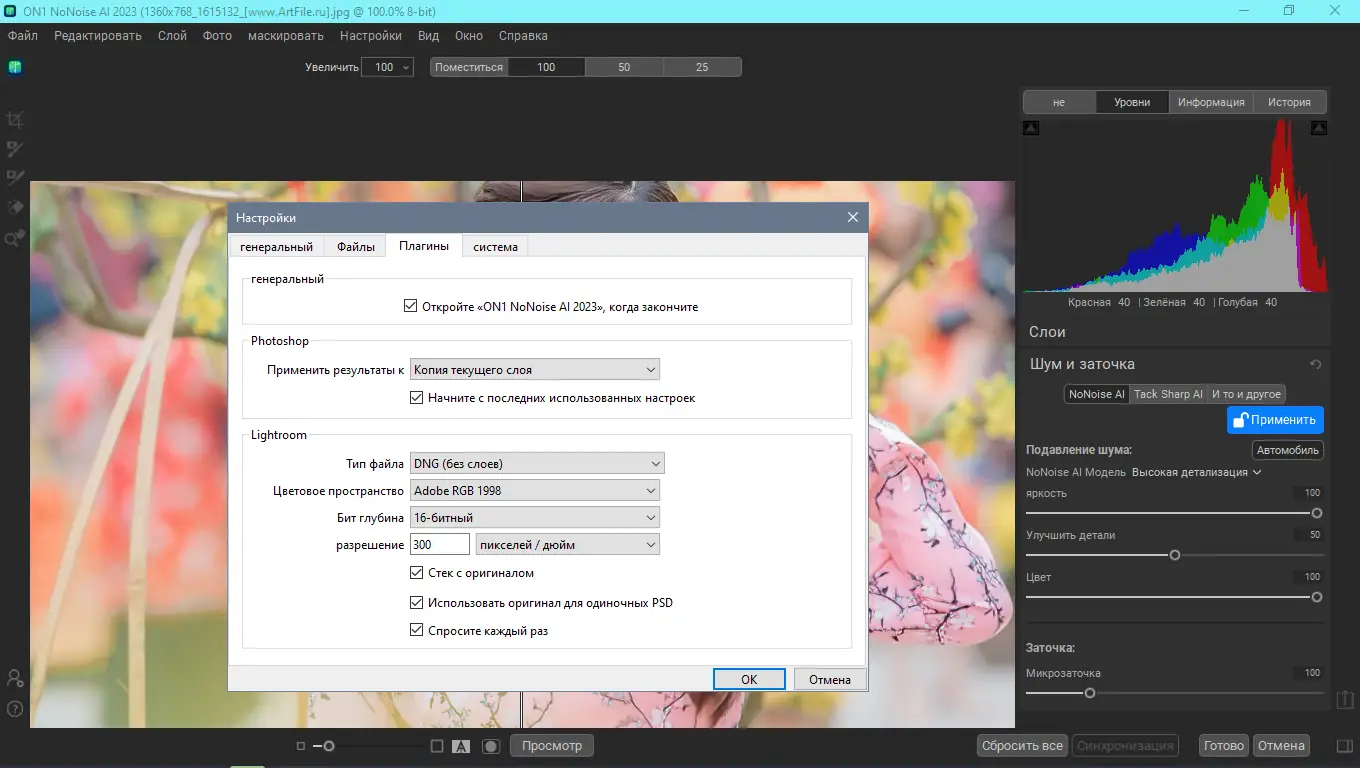Switch to the История panel tab
Image resolution: width=1360 pixels, height=768 pixels.
(1290, 102)
